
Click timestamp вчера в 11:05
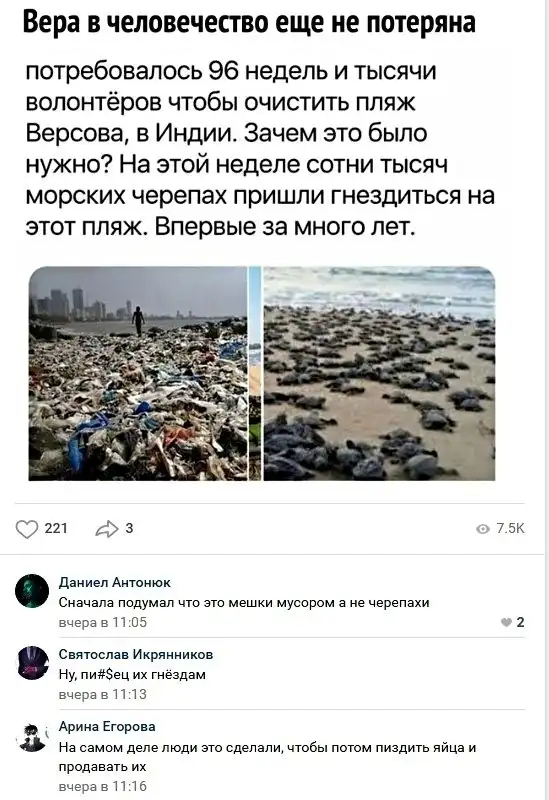coord(103,622)
